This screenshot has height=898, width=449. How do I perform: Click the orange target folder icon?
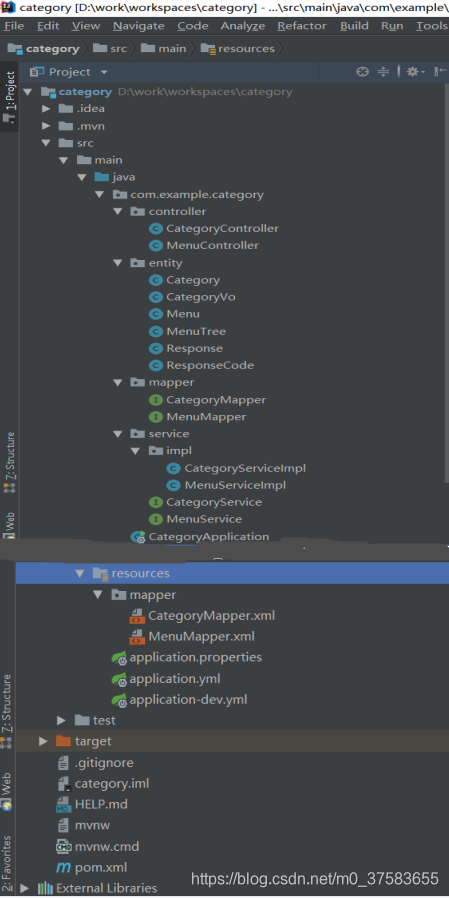click(64, 742)
